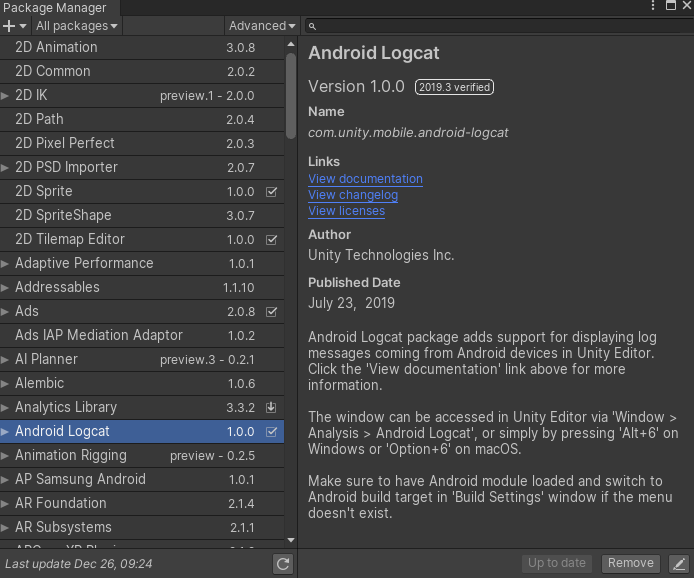Expand the Ads package arrow
The height and width of the screenshot is (578, 694).
pos(5,312)
